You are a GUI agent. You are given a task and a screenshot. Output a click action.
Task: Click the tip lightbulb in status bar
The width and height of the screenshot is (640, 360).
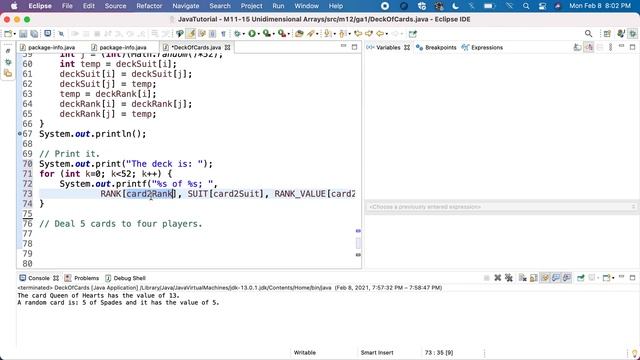[x=635, y=353]
